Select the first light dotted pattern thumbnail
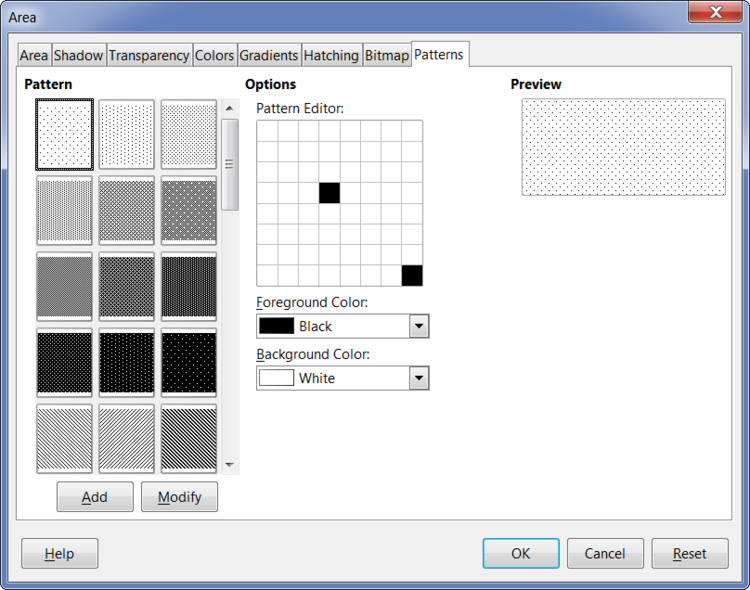Screen dimensions: 750x590 64,134
